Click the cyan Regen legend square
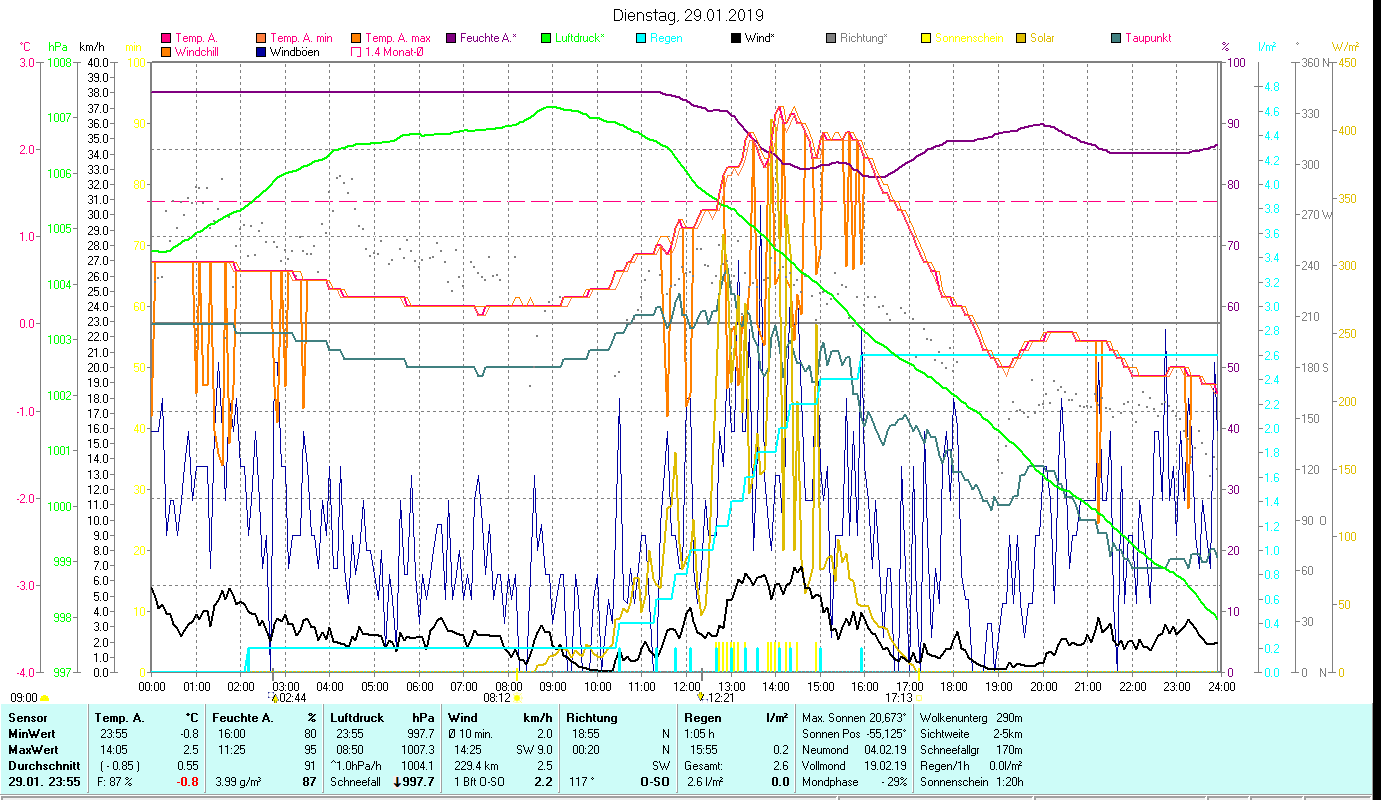 tap(641, 39)
